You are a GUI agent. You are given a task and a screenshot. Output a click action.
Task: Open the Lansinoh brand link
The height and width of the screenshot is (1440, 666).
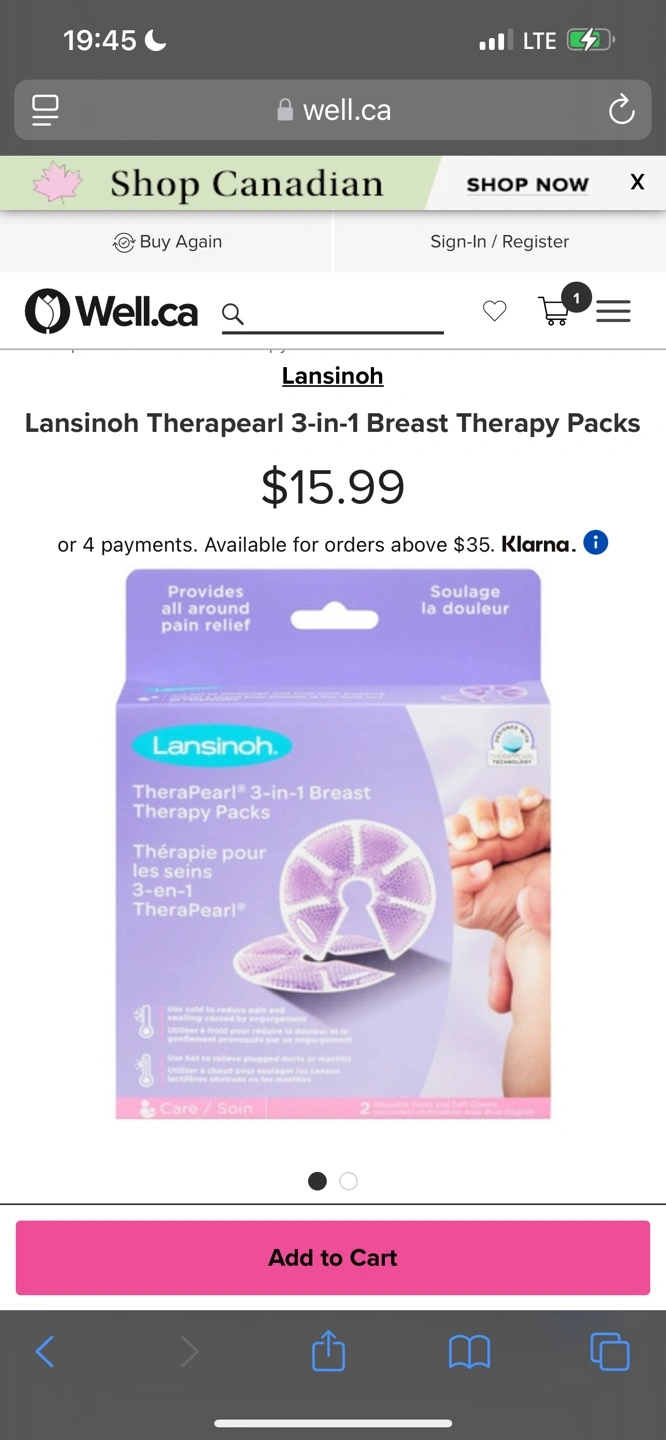pyautogui.click(x=332, y=376)
